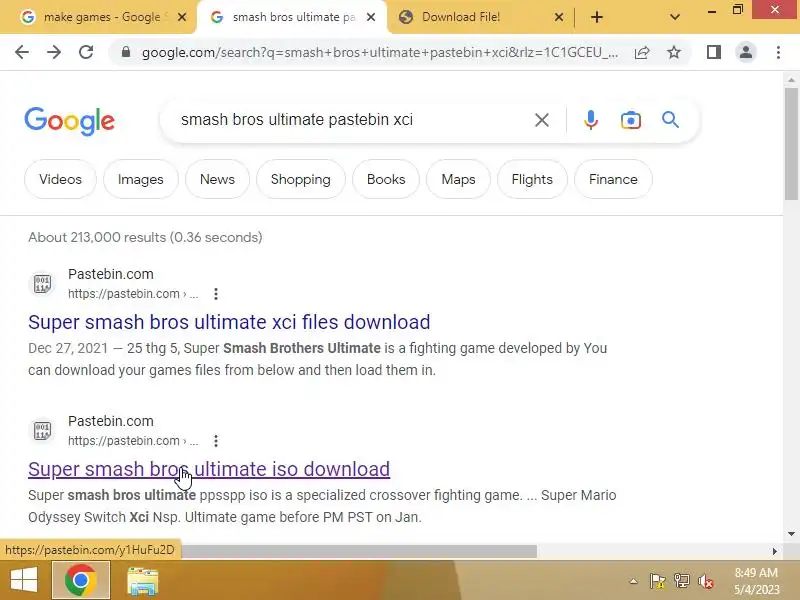Go to Google home via logo

tap(69, 121)
